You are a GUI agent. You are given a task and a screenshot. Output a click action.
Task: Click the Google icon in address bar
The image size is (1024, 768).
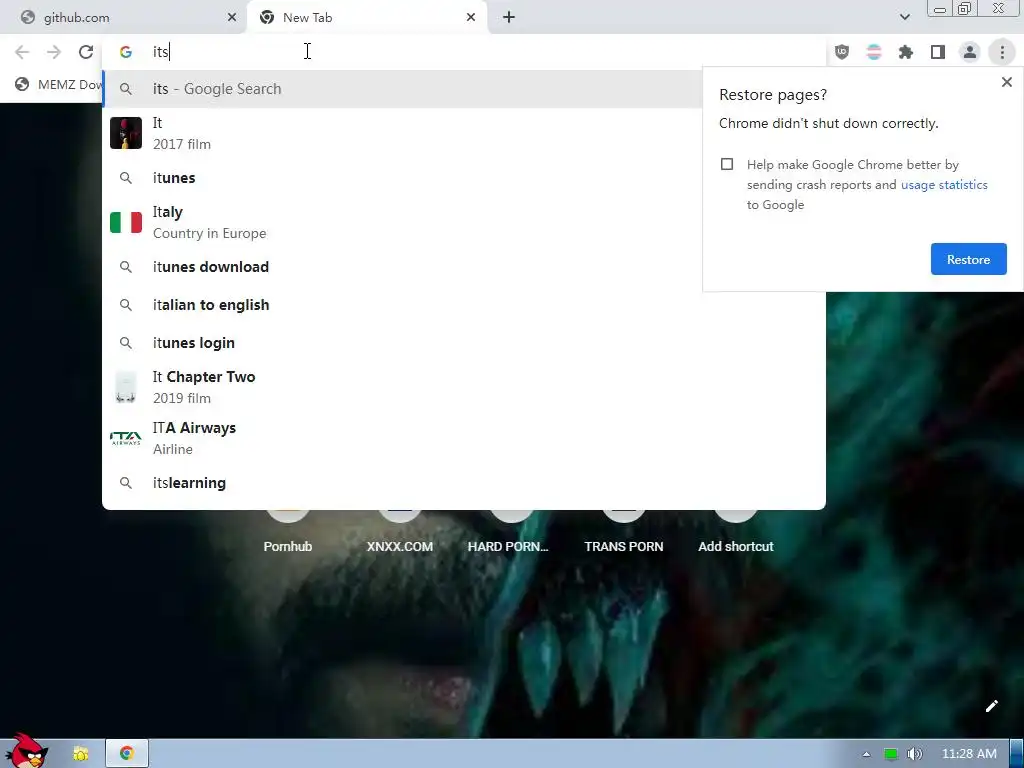click(x=125, y=52)
